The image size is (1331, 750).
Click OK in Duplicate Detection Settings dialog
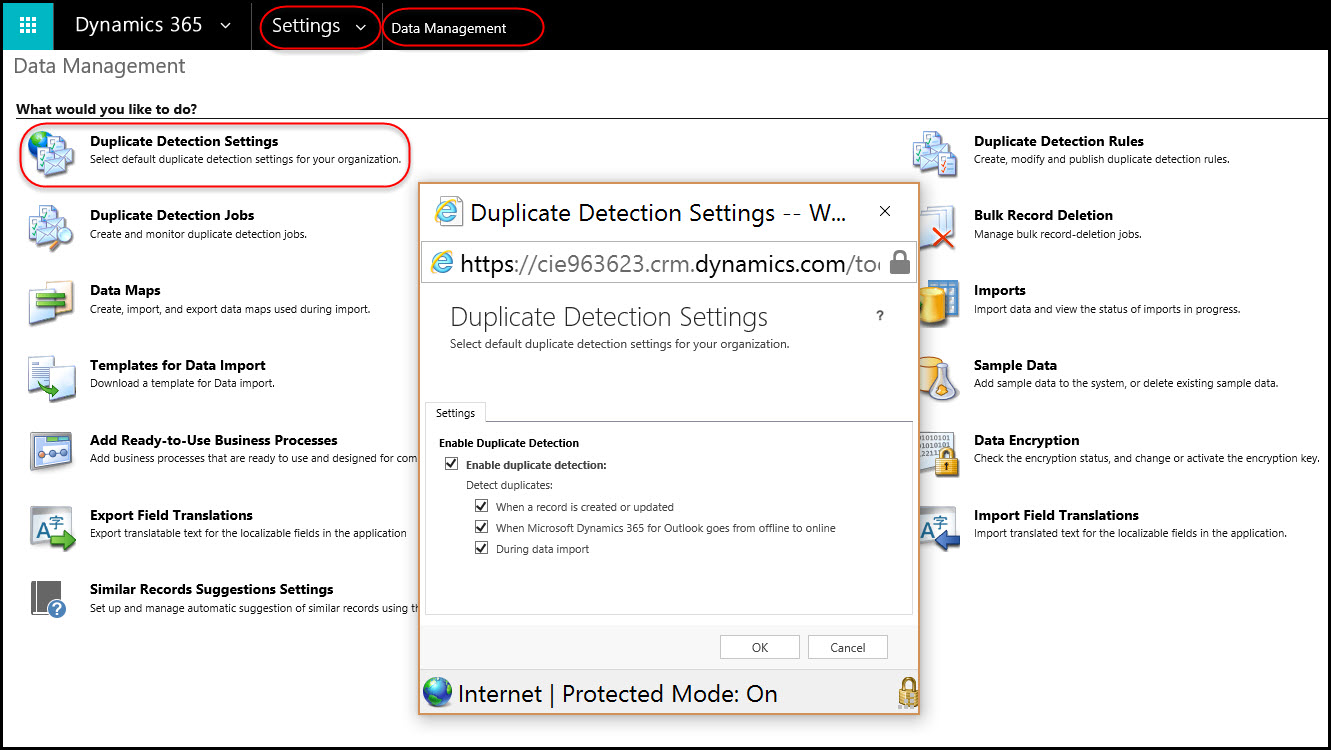(x=760, y=647)
